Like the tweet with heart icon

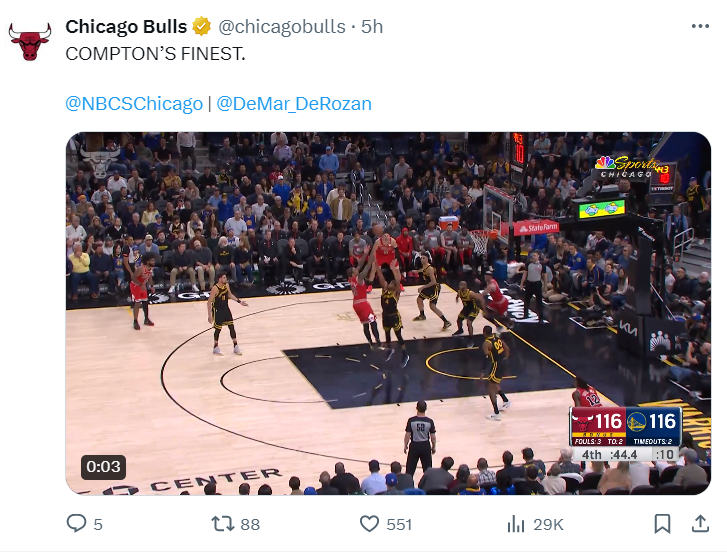click(369, 524)
